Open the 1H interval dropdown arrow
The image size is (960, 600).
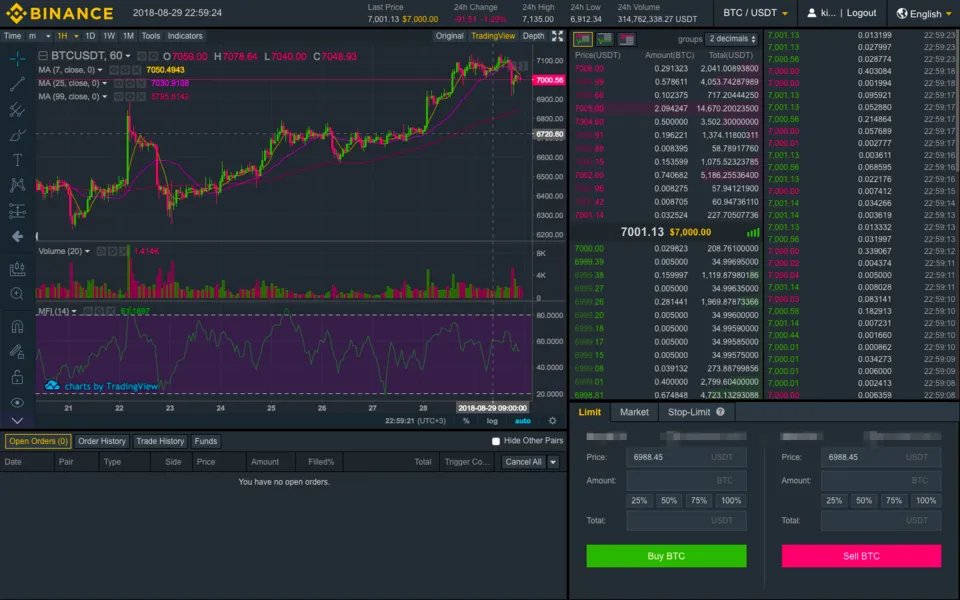pos(76,36)
